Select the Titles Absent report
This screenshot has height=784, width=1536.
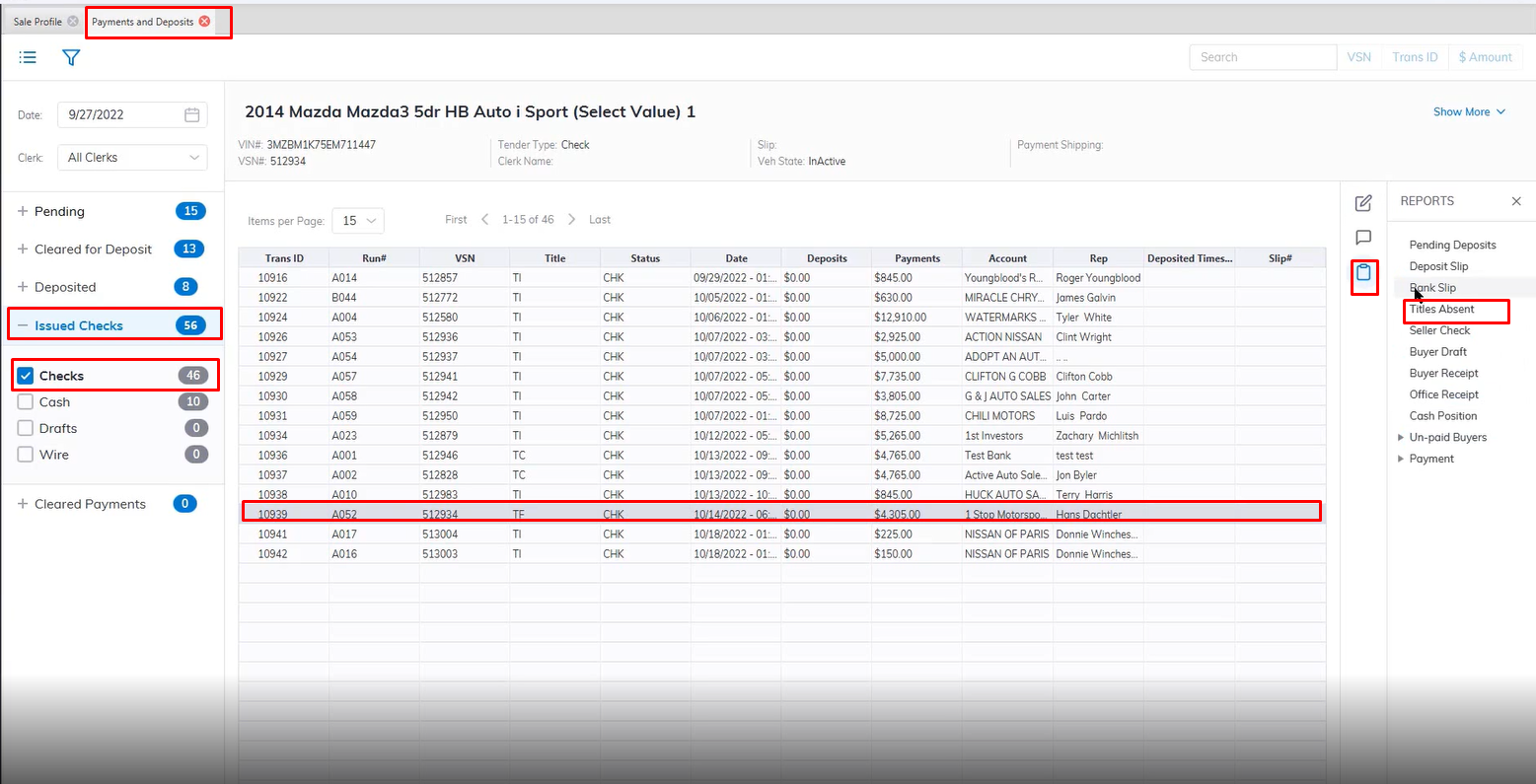tap(1441, 310)
